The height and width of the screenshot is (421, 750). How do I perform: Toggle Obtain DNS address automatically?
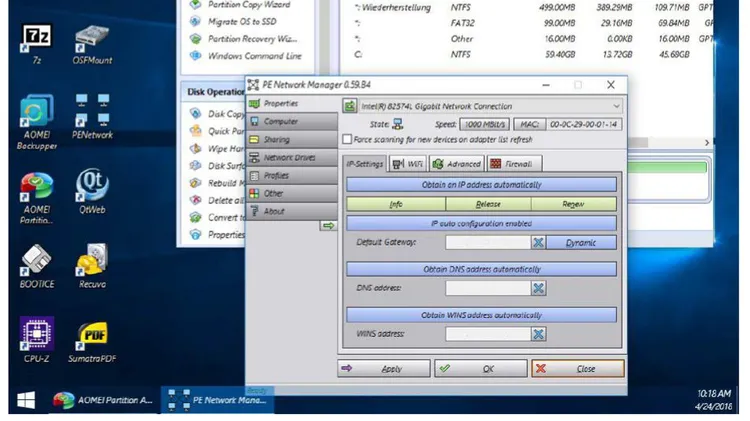tap(481, 269)
